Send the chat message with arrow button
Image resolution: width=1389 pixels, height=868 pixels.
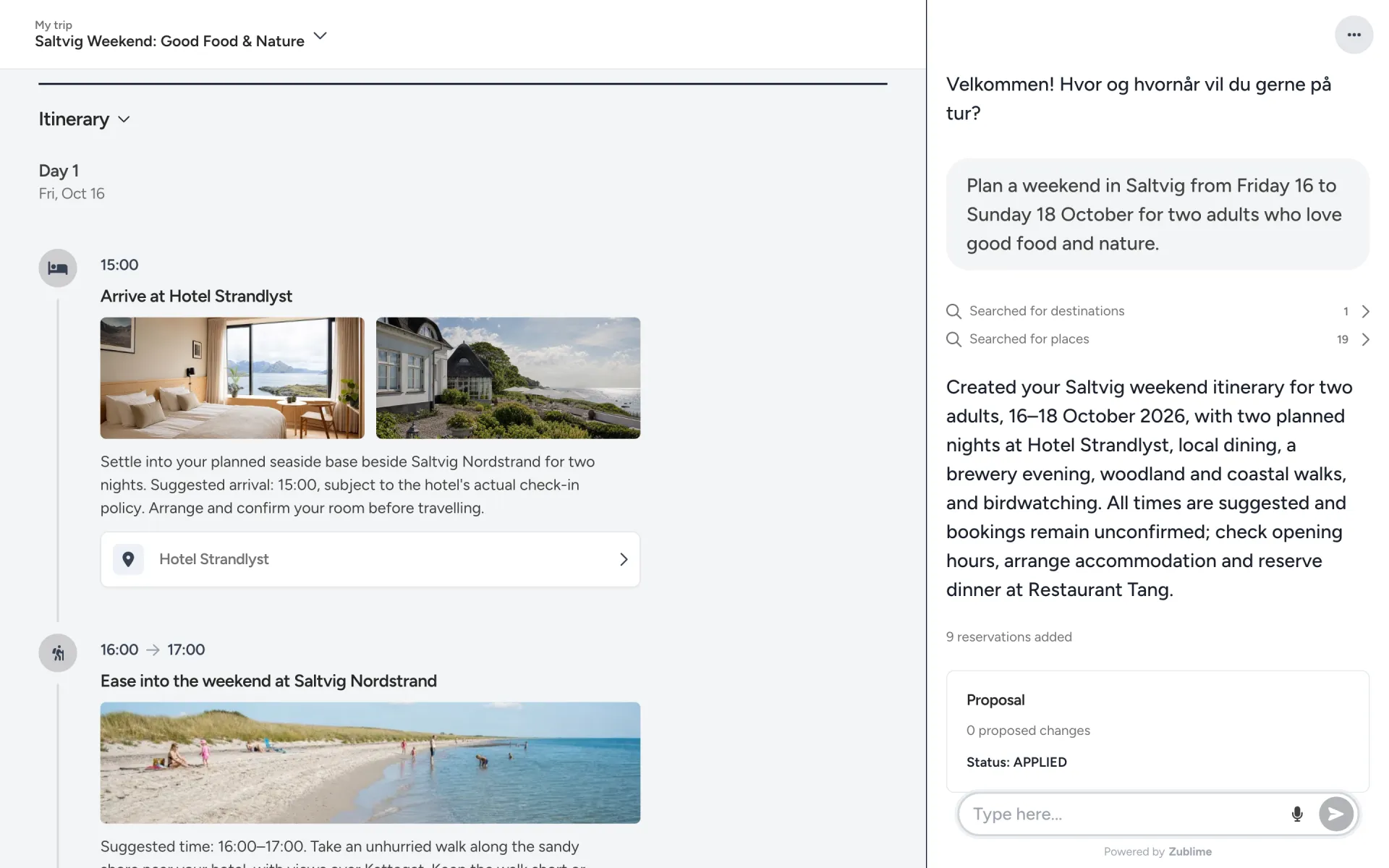pos(1335,814)
